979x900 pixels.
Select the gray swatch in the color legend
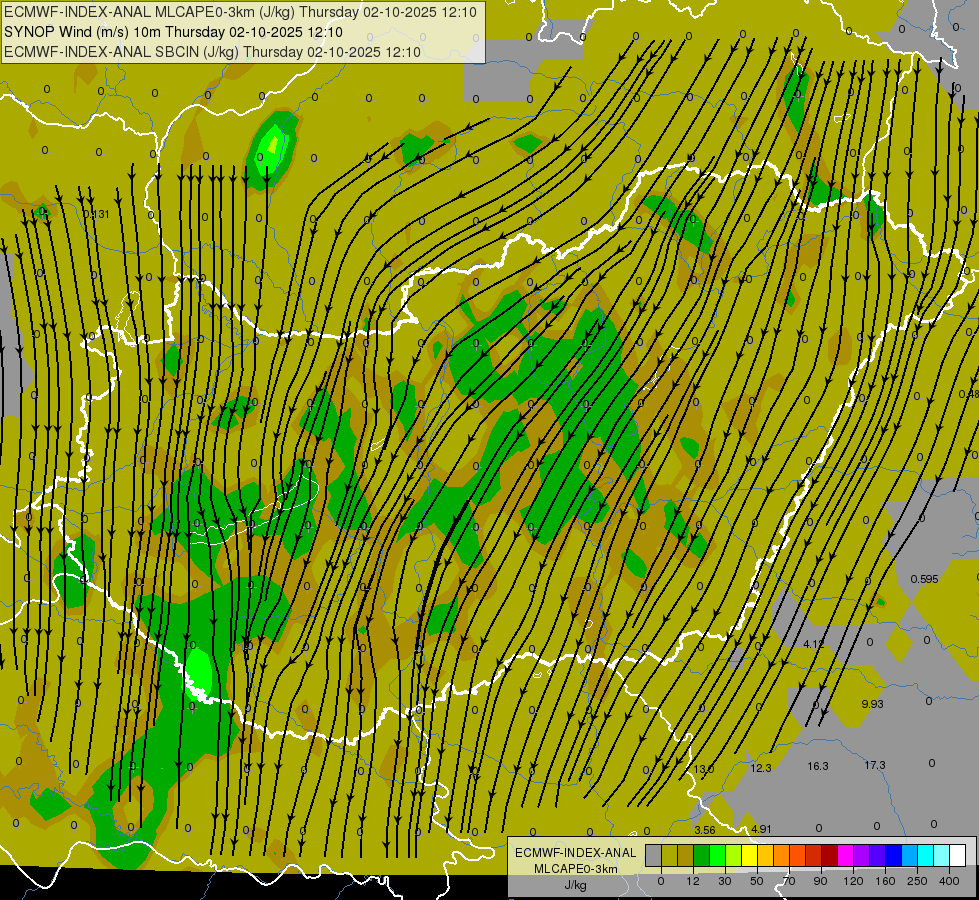pos(654,856)
